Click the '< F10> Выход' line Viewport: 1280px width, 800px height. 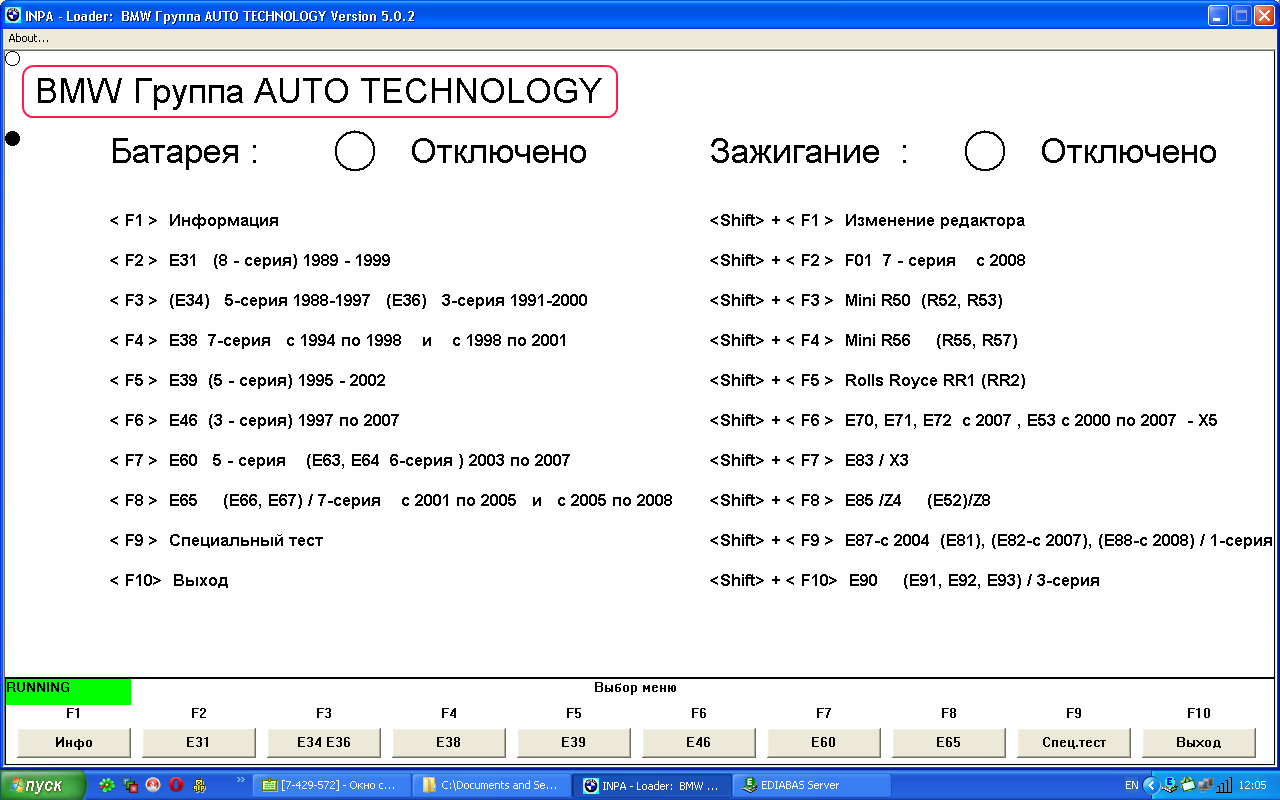pyautogui.click(x=169, y=580)
